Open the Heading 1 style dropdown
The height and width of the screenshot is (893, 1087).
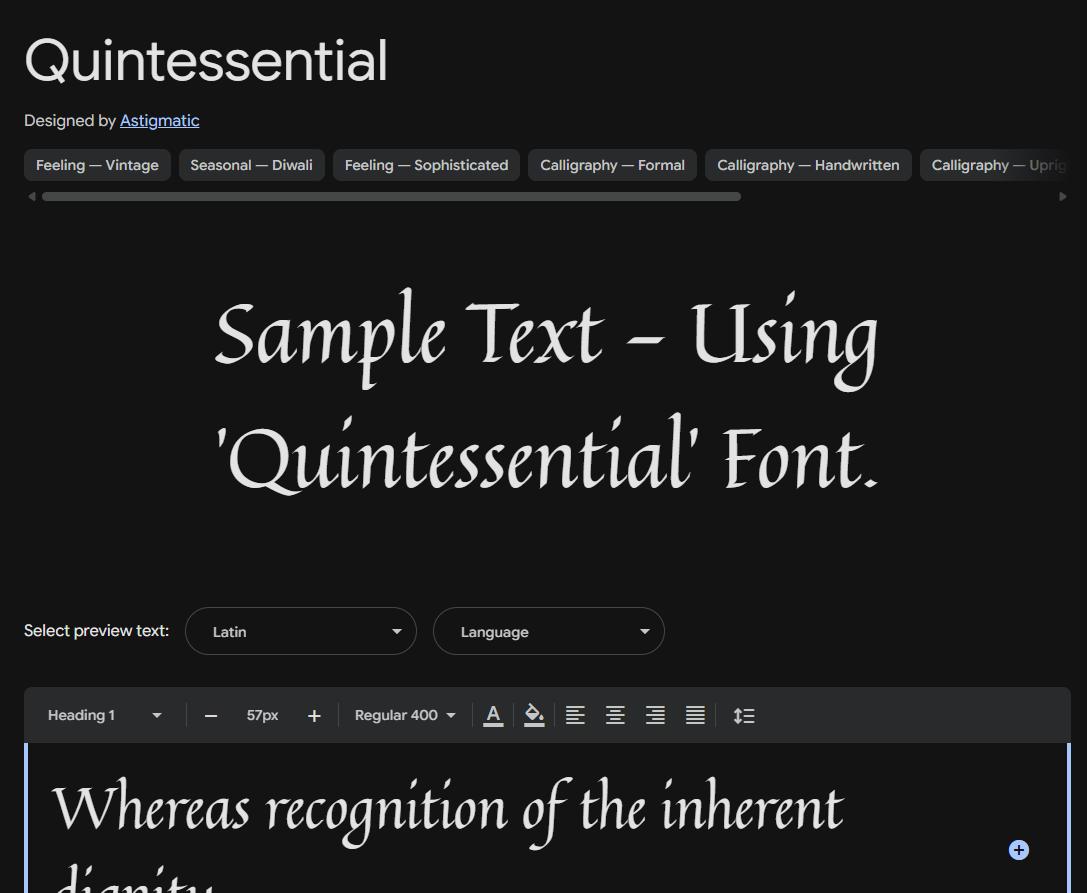(104, 716)
